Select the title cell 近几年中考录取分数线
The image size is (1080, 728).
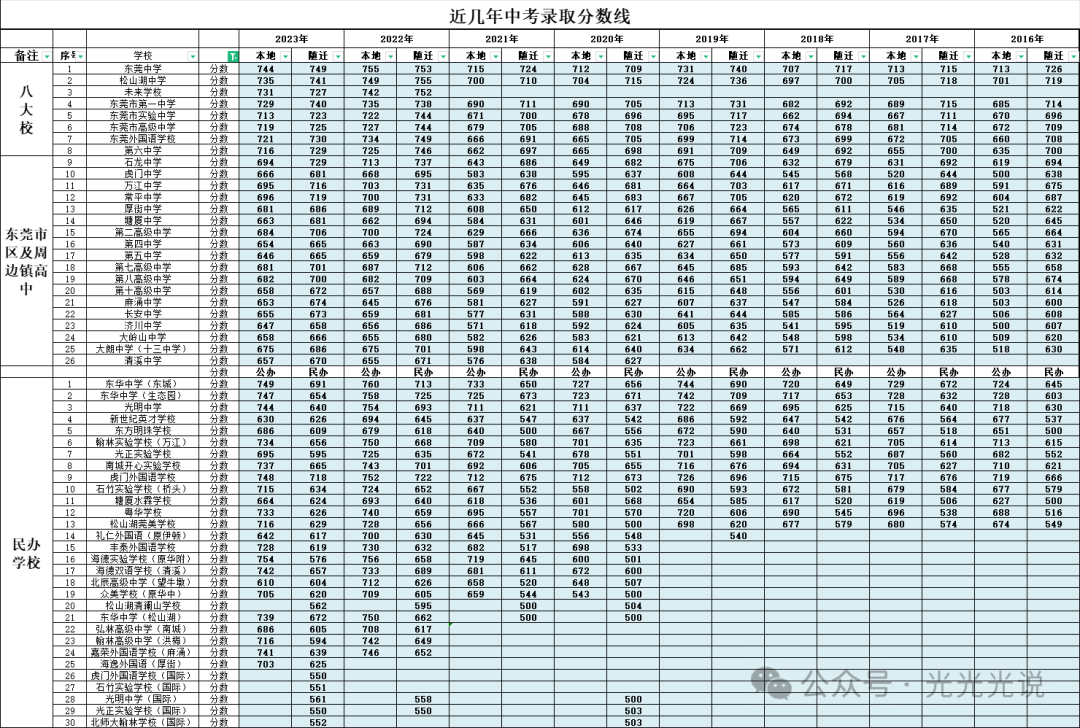pos(540,15)
